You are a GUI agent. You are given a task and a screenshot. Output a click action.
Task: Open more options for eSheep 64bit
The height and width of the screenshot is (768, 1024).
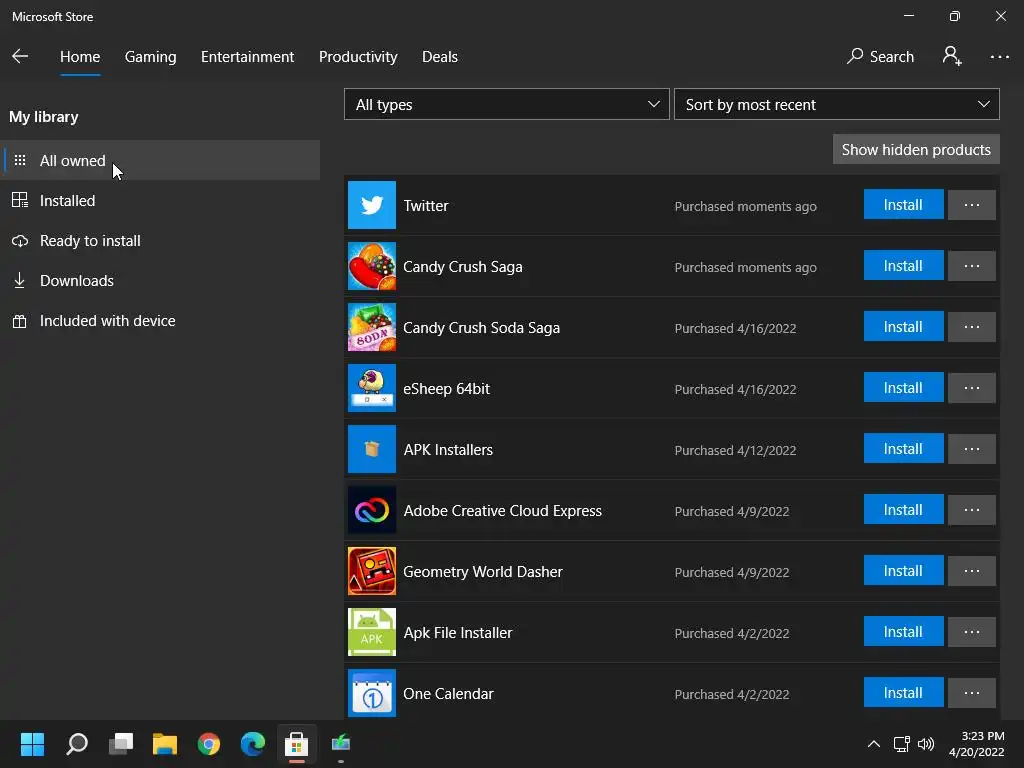pos(972,387)
